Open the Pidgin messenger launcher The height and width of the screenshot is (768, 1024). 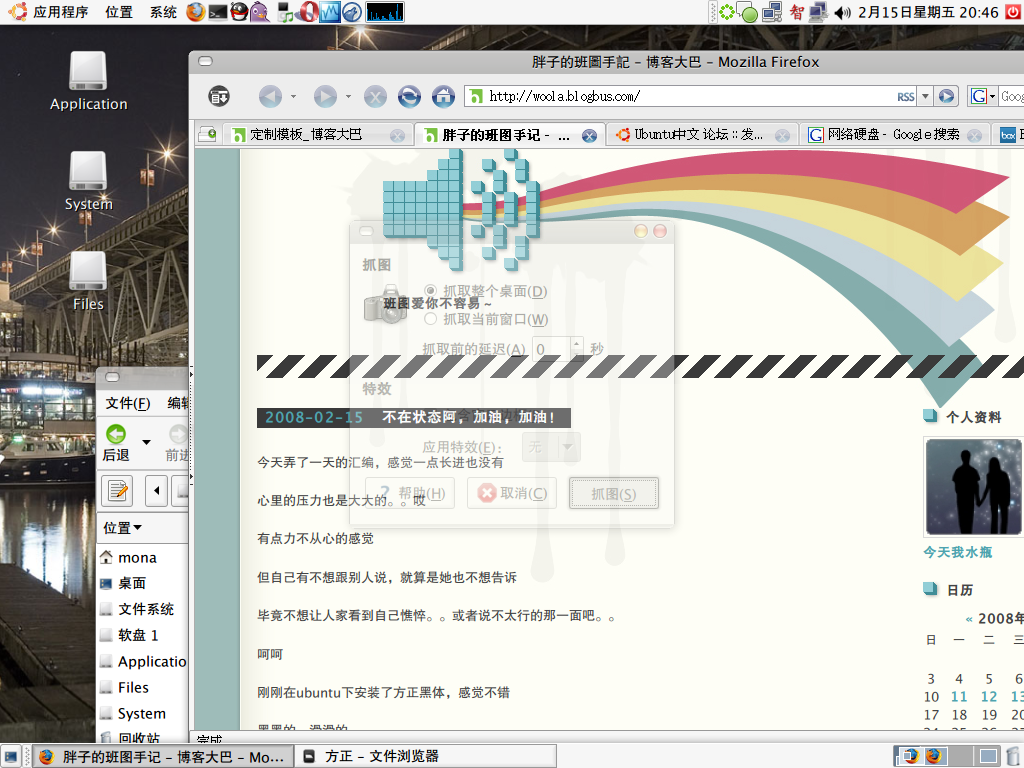pos(259,12)
